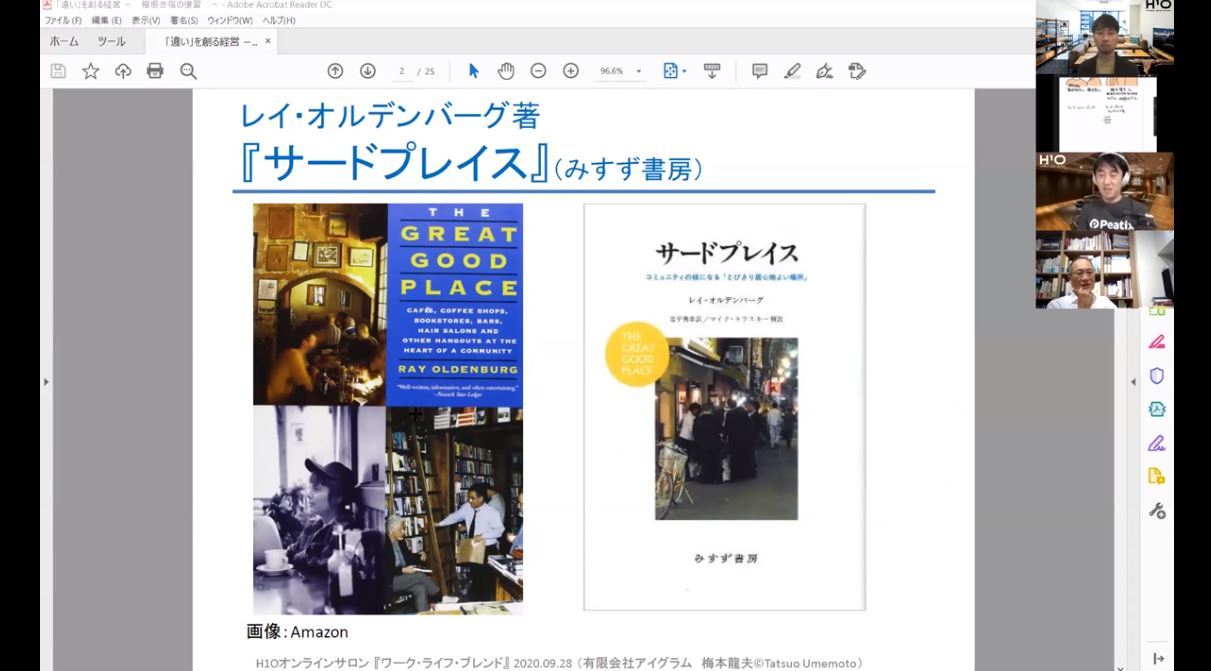Open More Tools wrench icon in right pane
The height and width of the screenshot is (671, 1211).
pyautogui.click(x=1157, y=510)
